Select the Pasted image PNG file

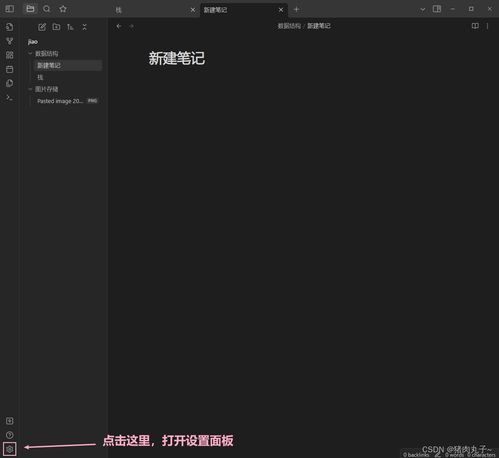coord(67,101)
